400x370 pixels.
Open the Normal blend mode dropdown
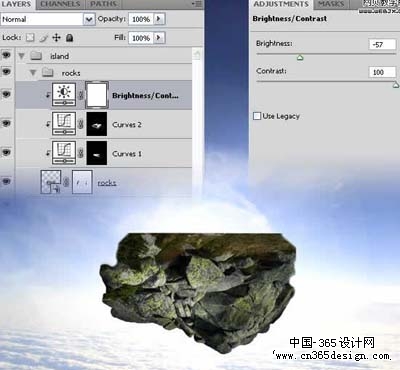(89, 19)
